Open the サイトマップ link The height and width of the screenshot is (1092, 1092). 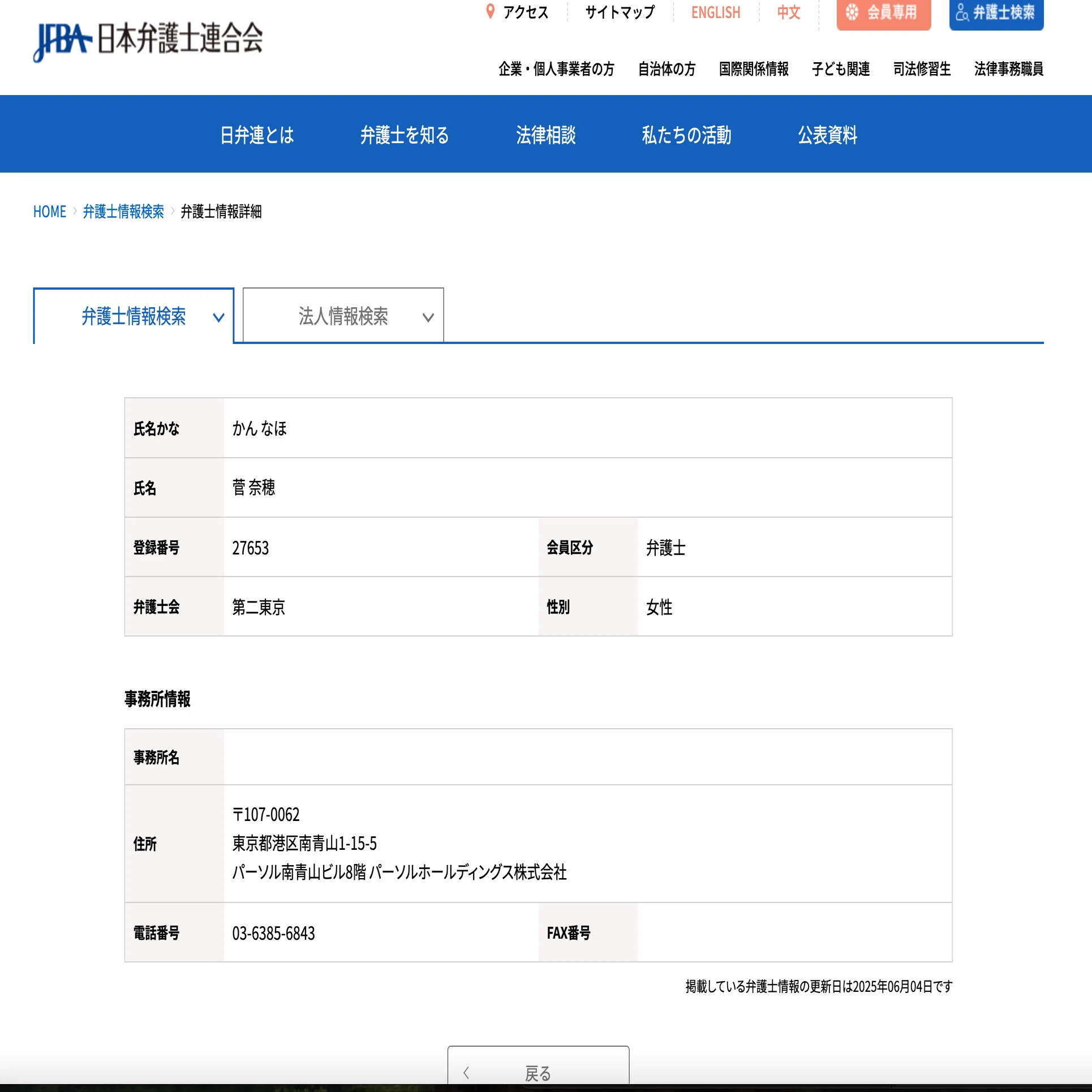[620, 12]
